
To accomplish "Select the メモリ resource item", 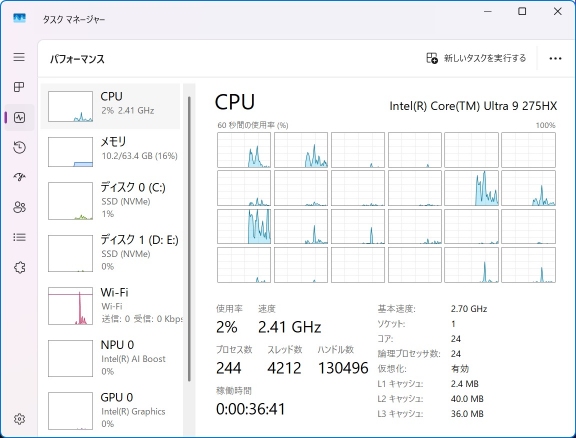I will (x=110, y=151).
